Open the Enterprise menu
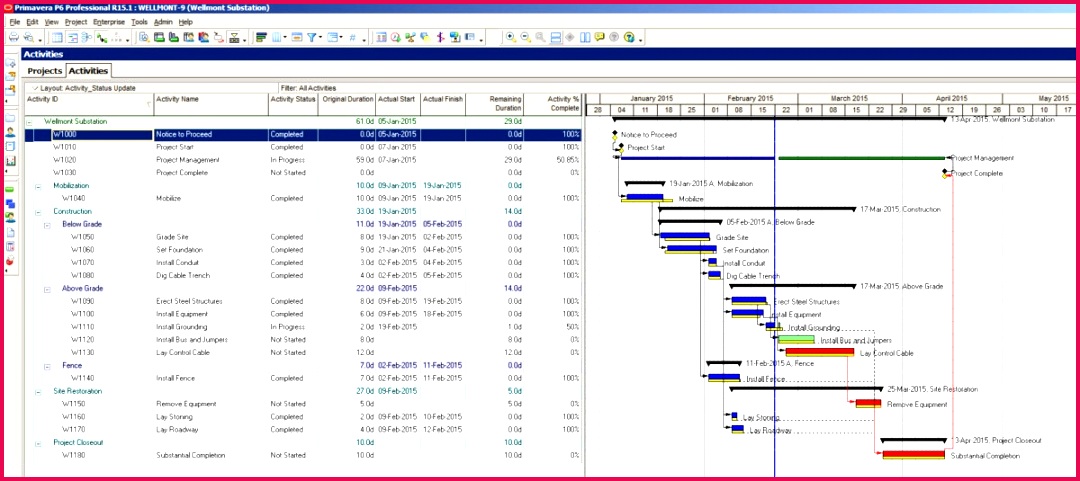Viewport: 1080px width, 481px height. [x=110, y=22]
